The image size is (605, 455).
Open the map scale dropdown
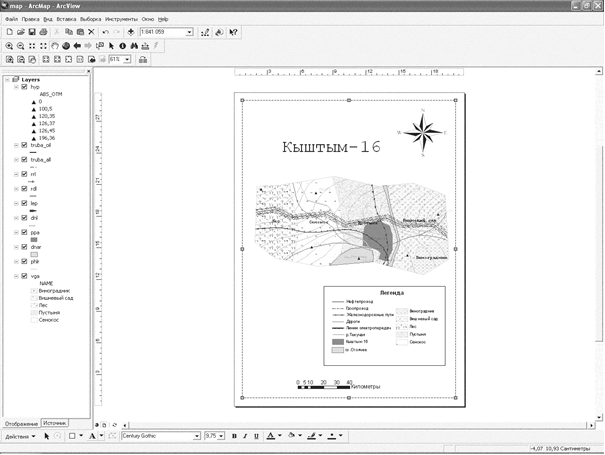pyautogui.click(x=191, y=32)
